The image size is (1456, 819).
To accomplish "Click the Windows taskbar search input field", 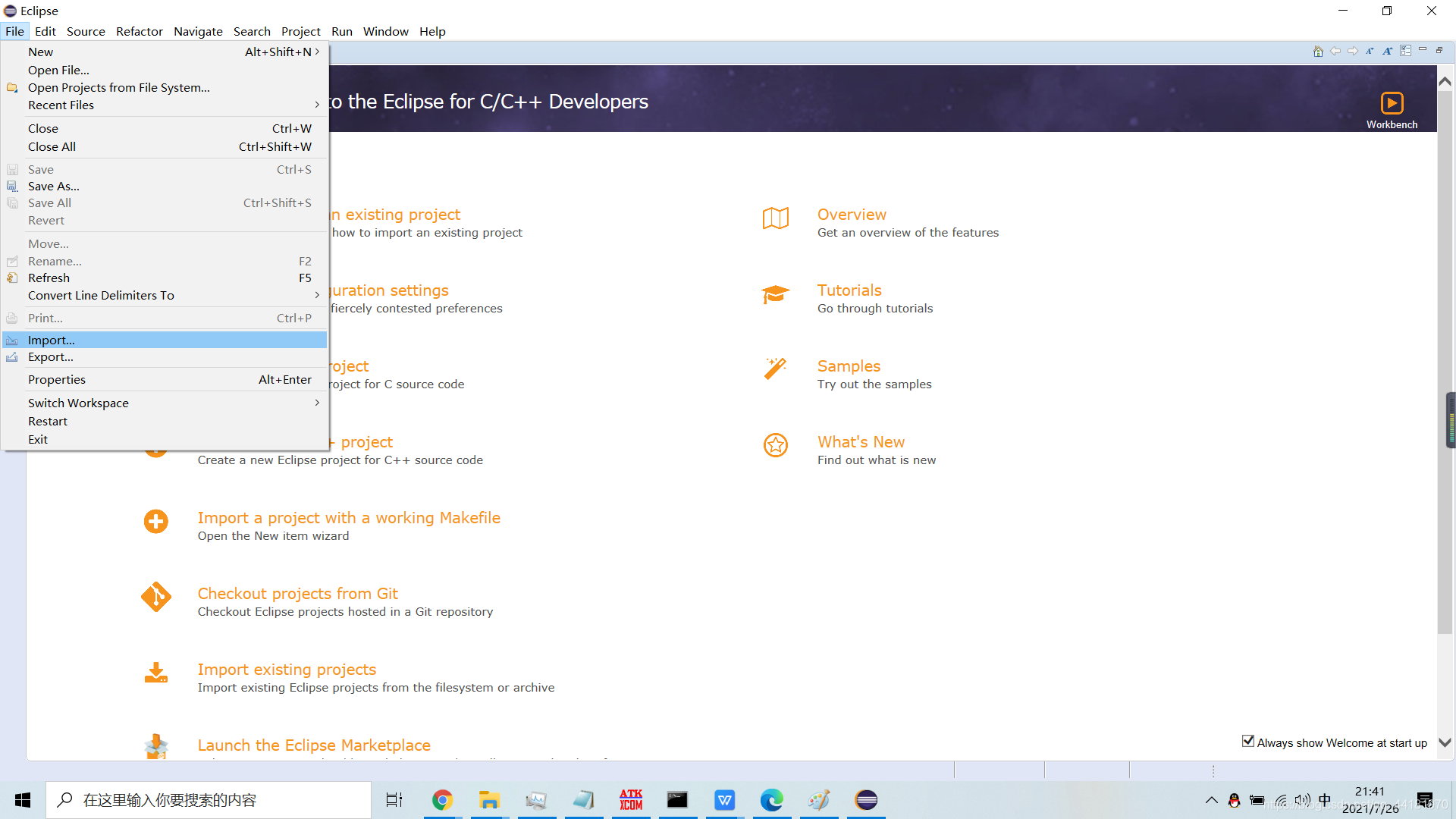I will tap(209, 800).
